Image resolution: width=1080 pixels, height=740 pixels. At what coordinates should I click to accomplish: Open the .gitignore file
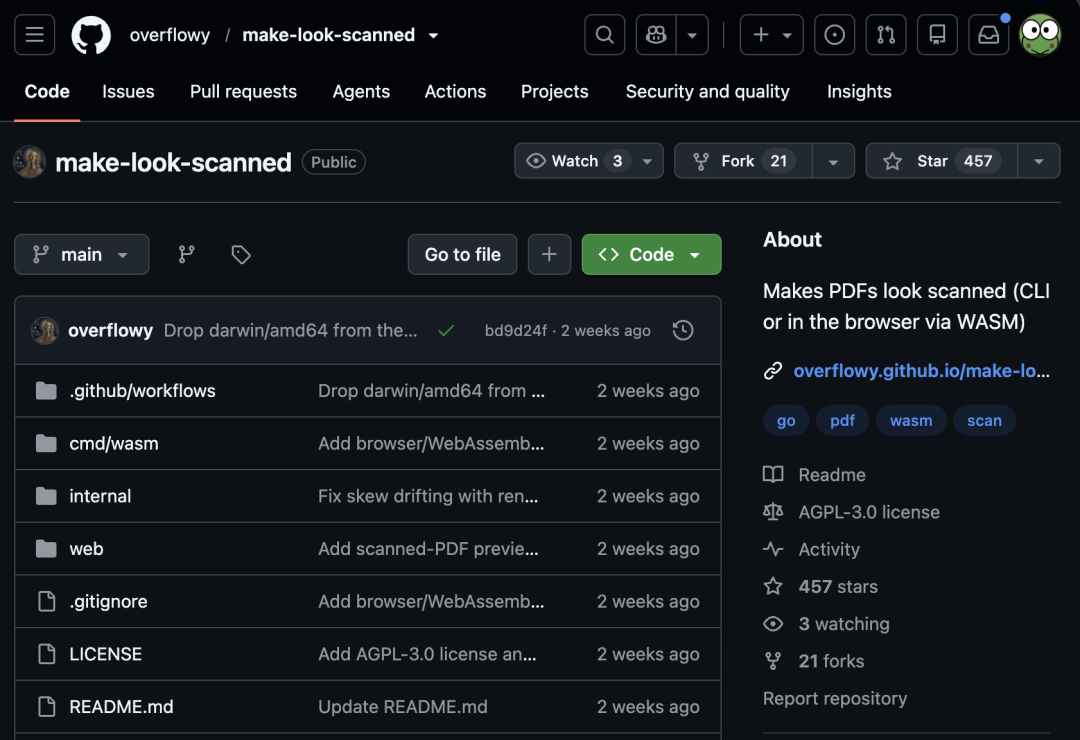[108, 602]
